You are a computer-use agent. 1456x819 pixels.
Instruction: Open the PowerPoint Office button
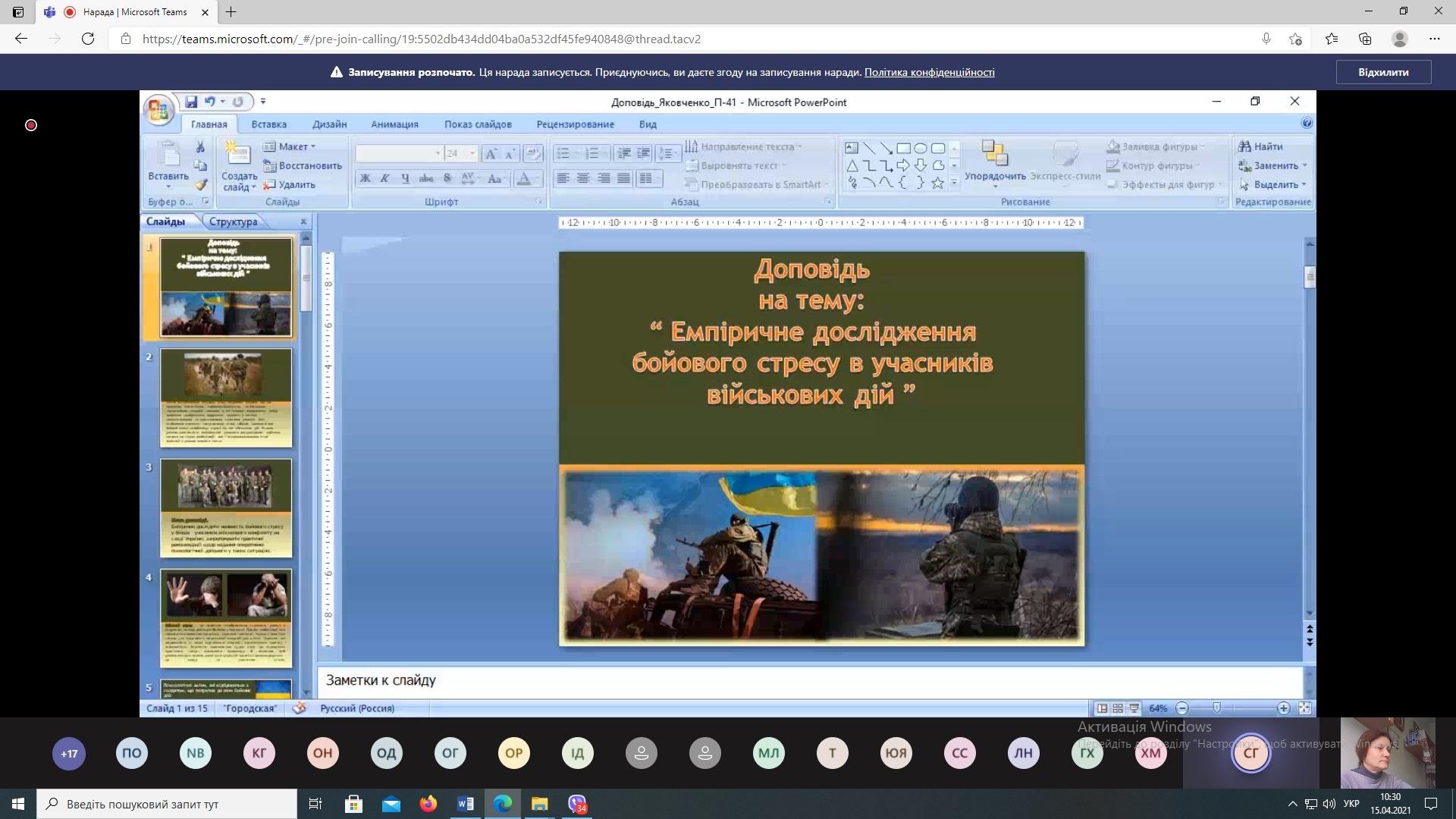[x=158, y=111]
